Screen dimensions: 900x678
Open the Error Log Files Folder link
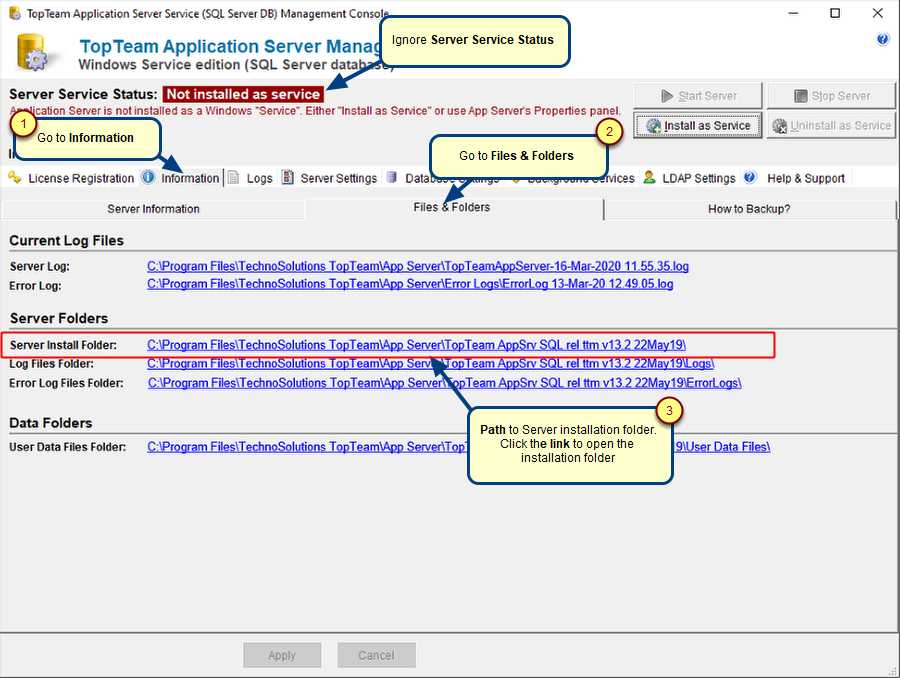444,383
